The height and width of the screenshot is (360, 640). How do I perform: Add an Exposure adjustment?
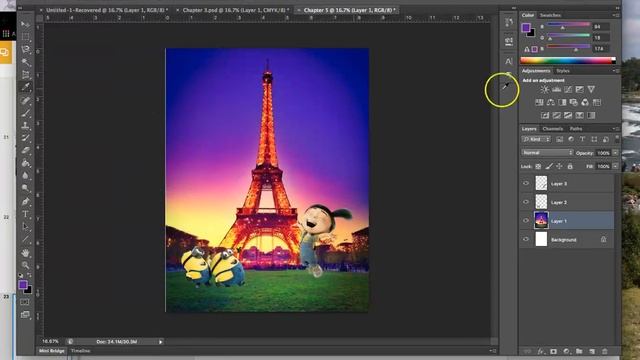tap(579, 89)
